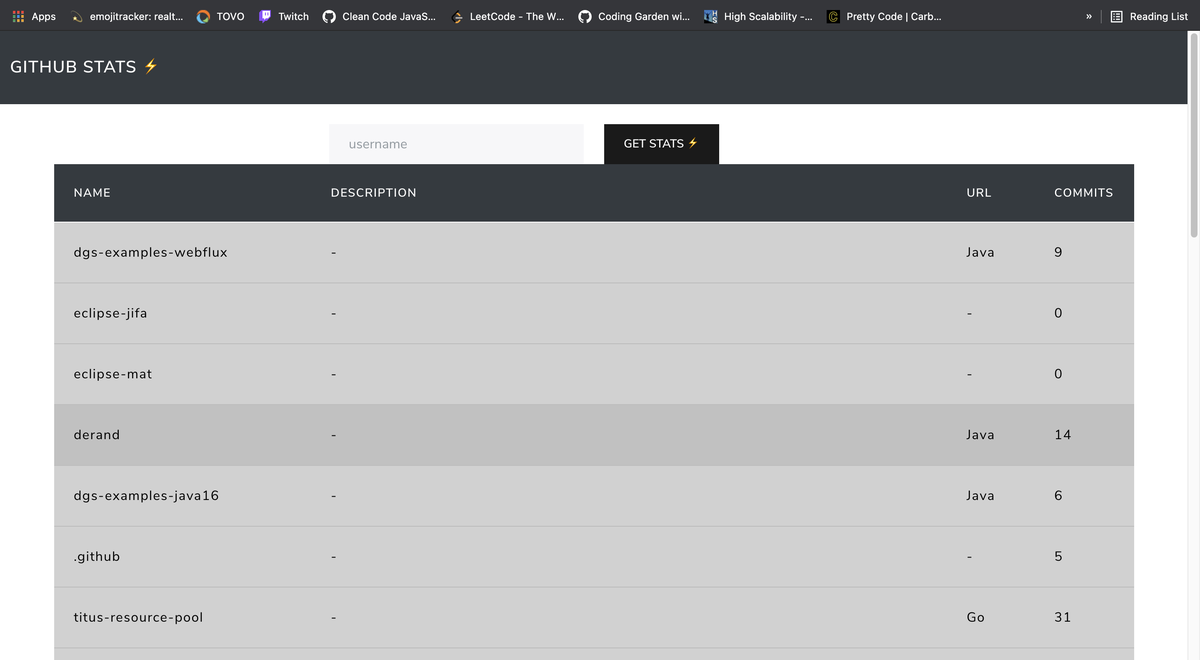1200x660 pixels.
Task: Open the emojitracker bookmark
Action: 127,16
